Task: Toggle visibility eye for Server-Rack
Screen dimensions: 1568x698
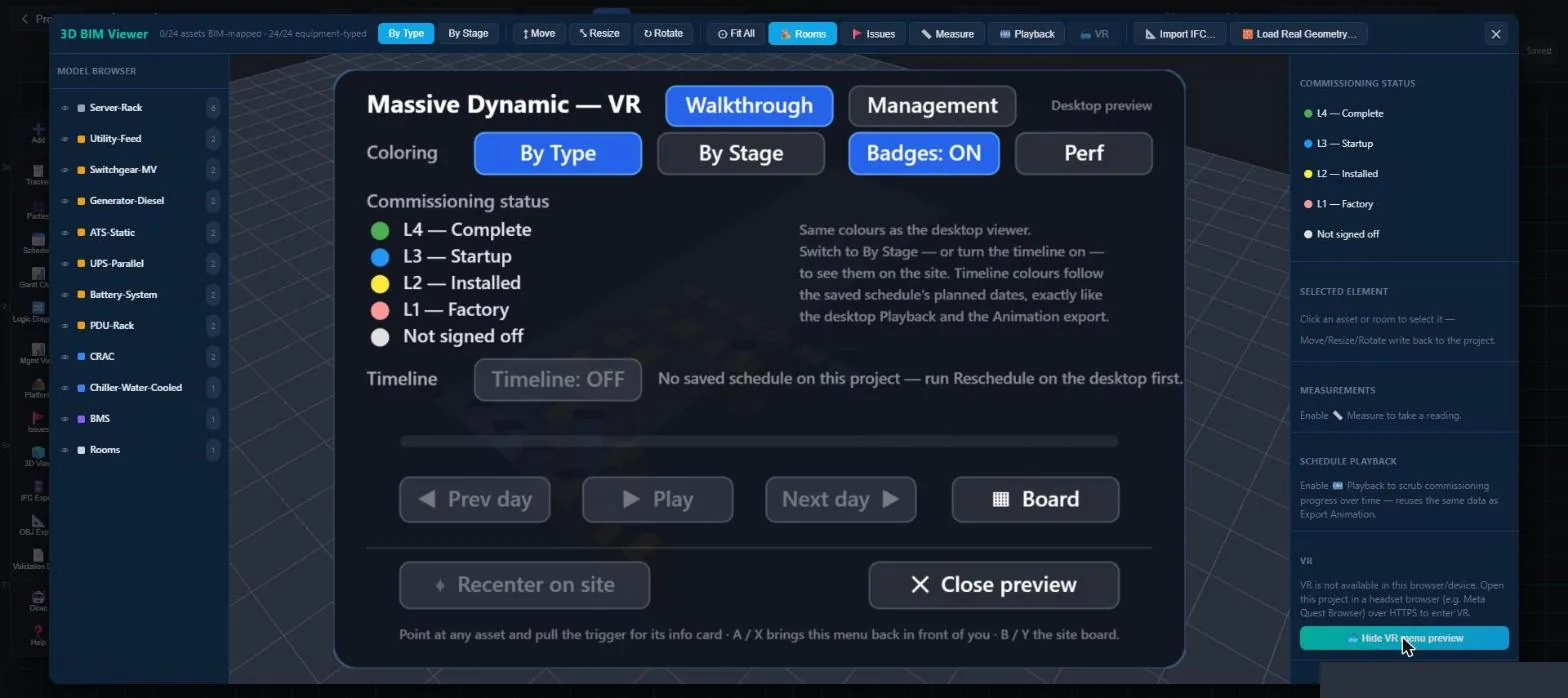Action: pyautogui.click(x=65, y=108)
